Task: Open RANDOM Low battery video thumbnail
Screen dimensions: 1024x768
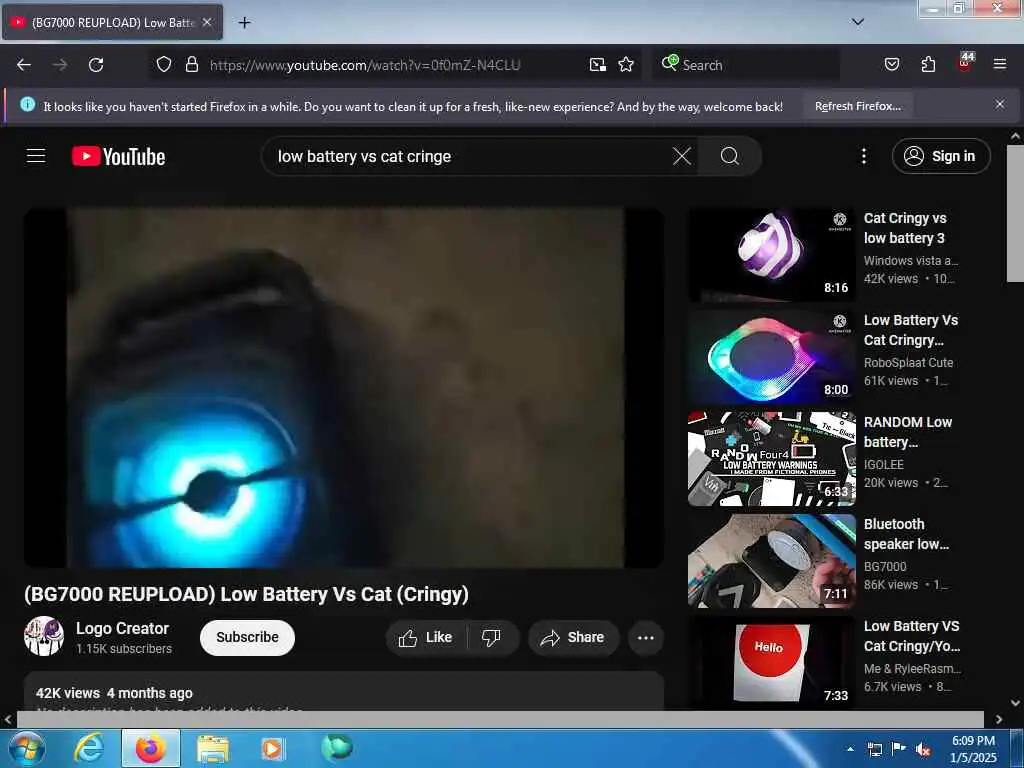Action: pyautogui.click(x=771, y=458)
